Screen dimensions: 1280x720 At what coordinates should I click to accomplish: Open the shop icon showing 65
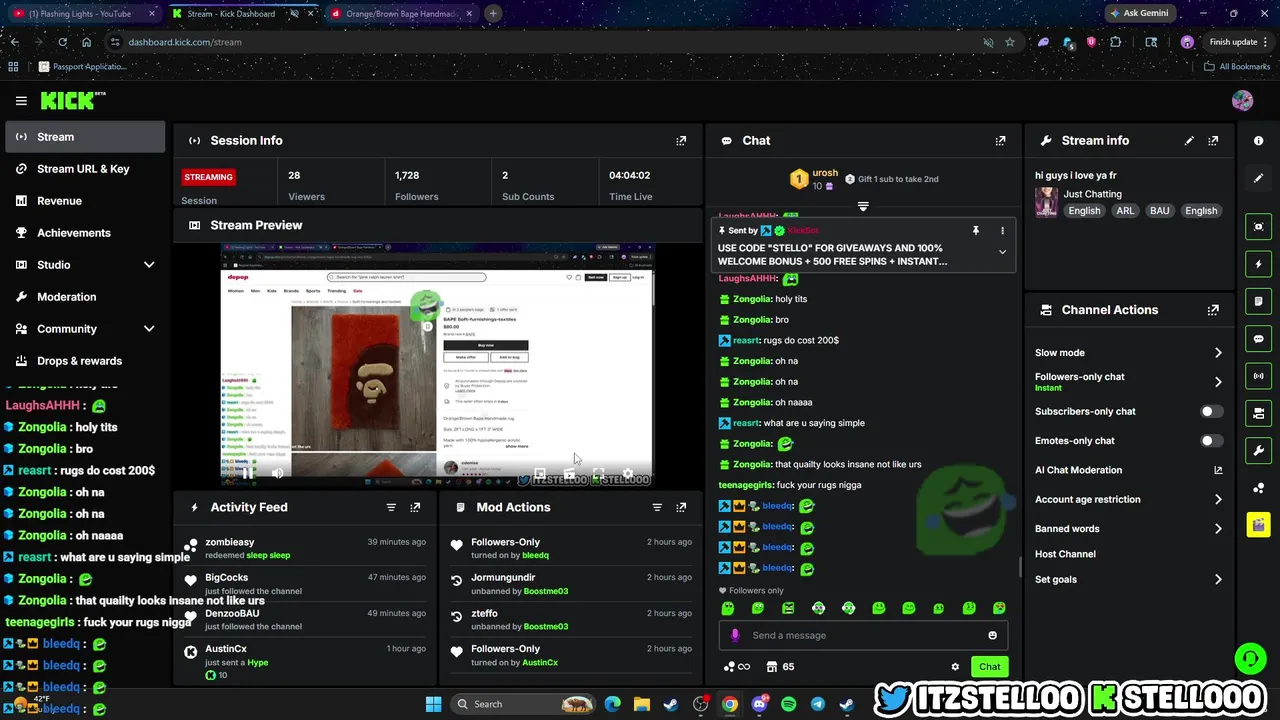[780, 667]
